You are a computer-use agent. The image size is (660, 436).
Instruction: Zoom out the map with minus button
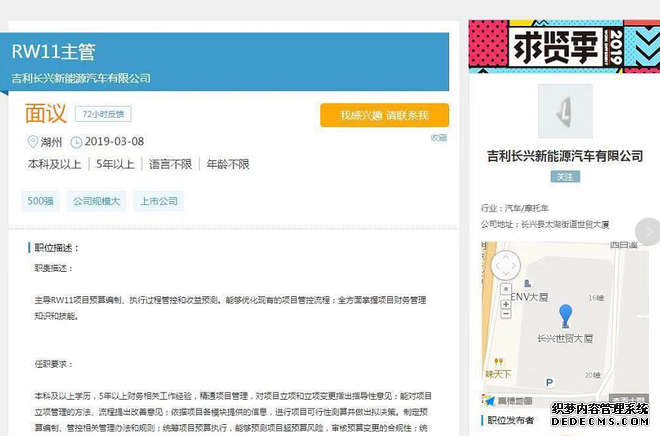pos(506,314)
